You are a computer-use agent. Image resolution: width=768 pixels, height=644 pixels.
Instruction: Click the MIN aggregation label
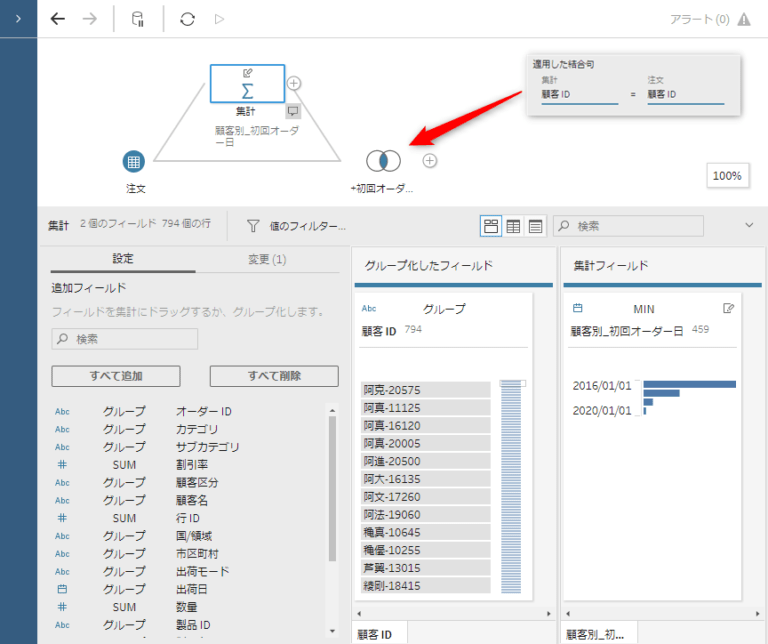pyautogui.click(x=644, y=310)
